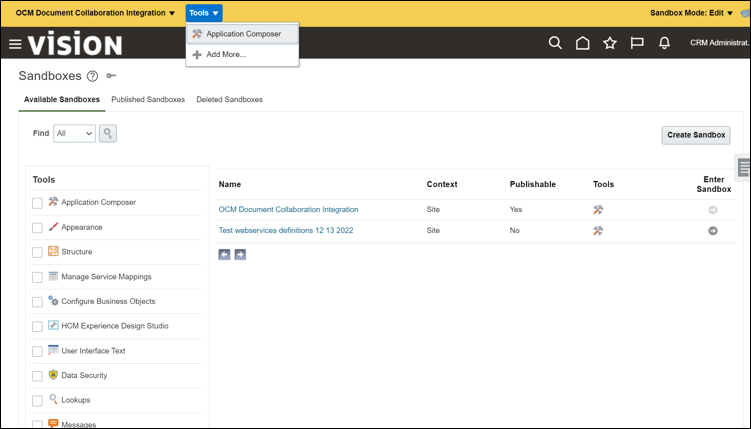Click the Publishable column header
Screen dimensions: 751x429
point(533,184)
